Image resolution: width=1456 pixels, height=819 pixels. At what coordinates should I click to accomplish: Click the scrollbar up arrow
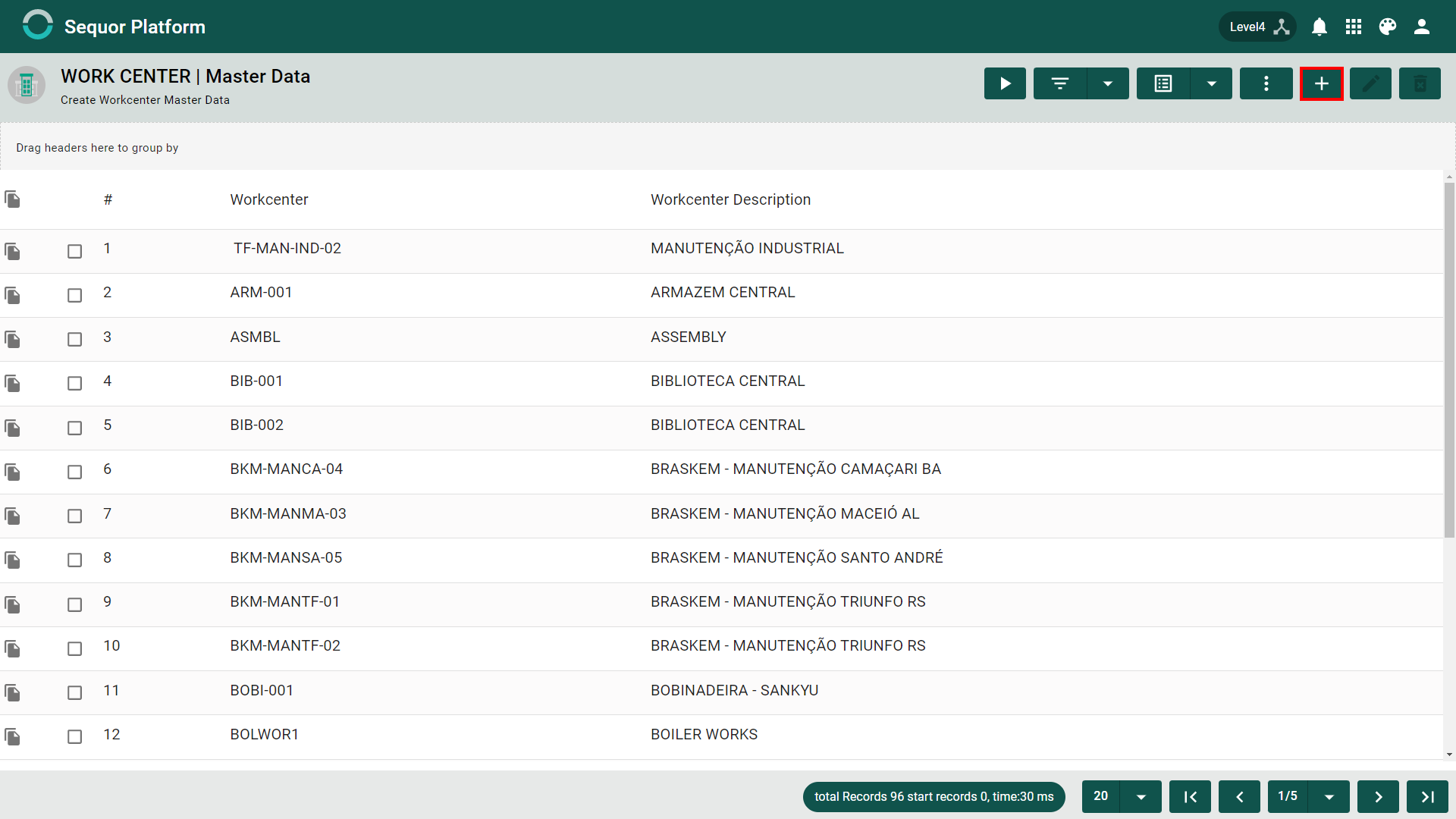(x=1449, y=177)
